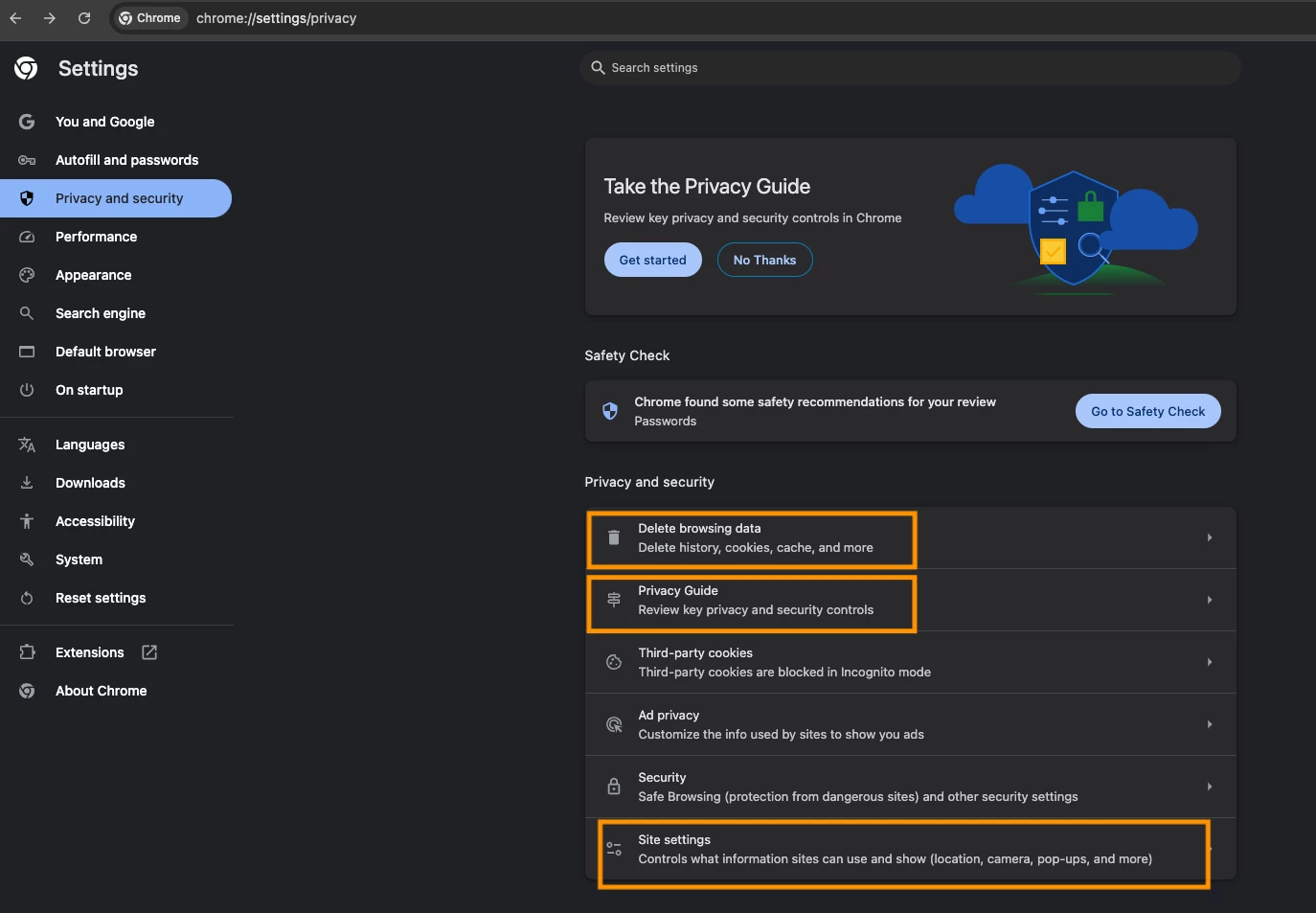This screenshot has width=1316, height=913.
Task: Open Third-party cookies row
Action: tap(910, 662)
